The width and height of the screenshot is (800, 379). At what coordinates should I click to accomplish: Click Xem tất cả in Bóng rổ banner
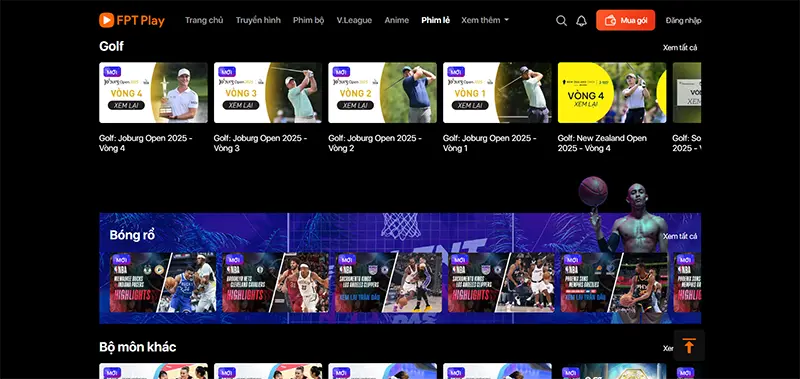(680, 236)
